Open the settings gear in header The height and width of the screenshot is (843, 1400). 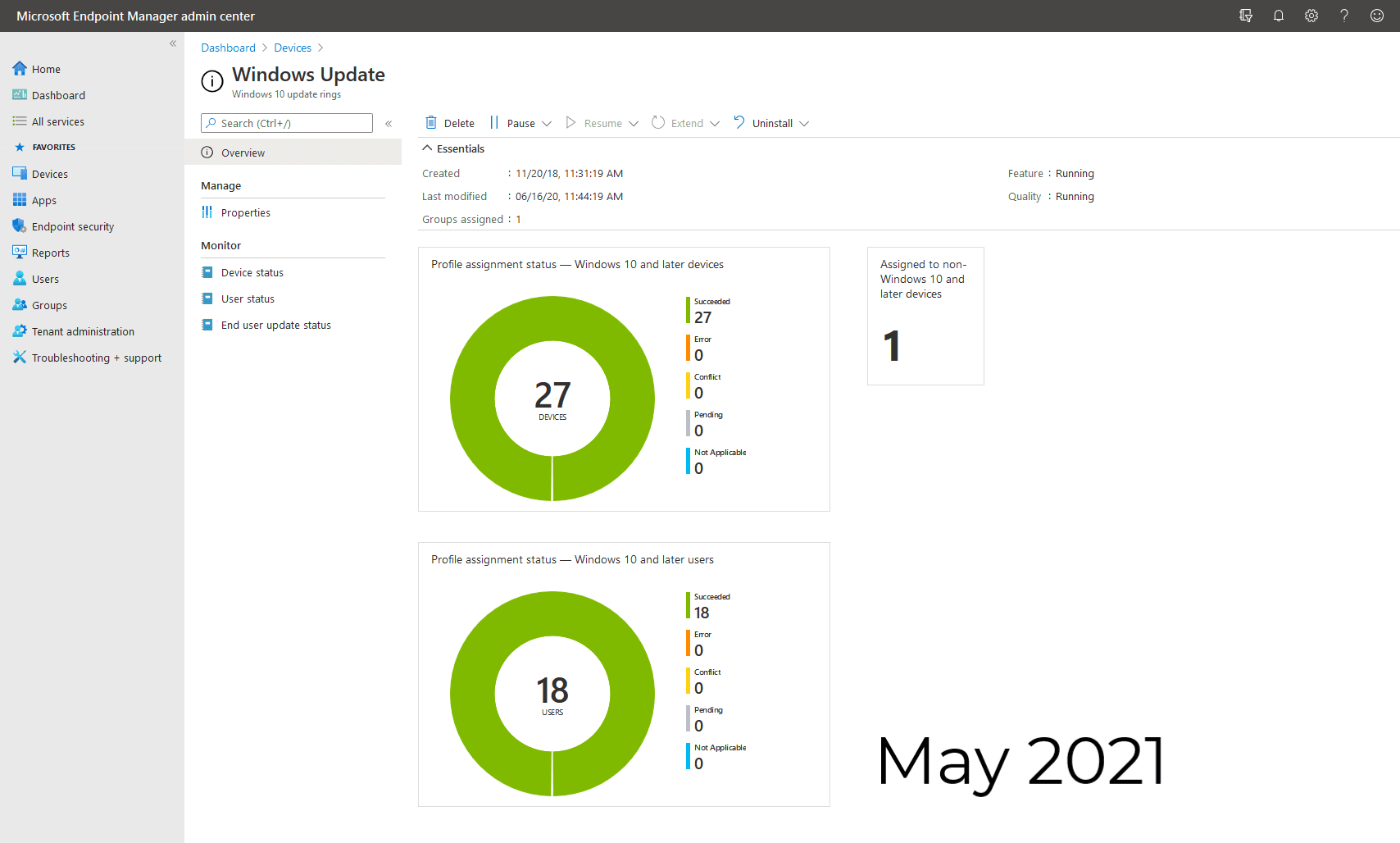click(x=1311, y=16)
